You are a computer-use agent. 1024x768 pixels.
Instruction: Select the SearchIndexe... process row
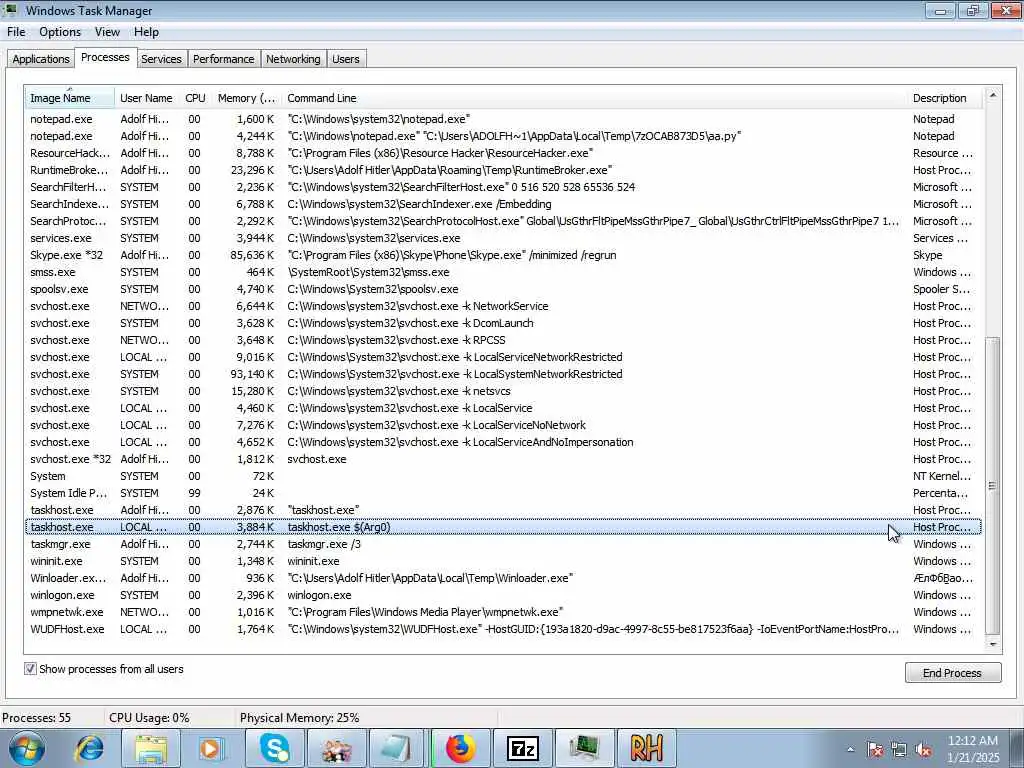pyautogui.click(x=503, y=204)
